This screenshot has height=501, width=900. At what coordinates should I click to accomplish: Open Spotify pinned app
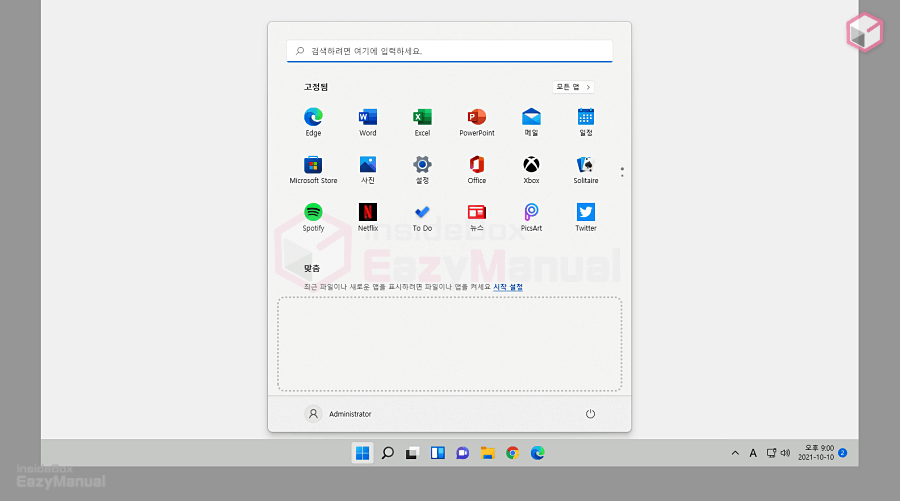[x=313, y=217]
